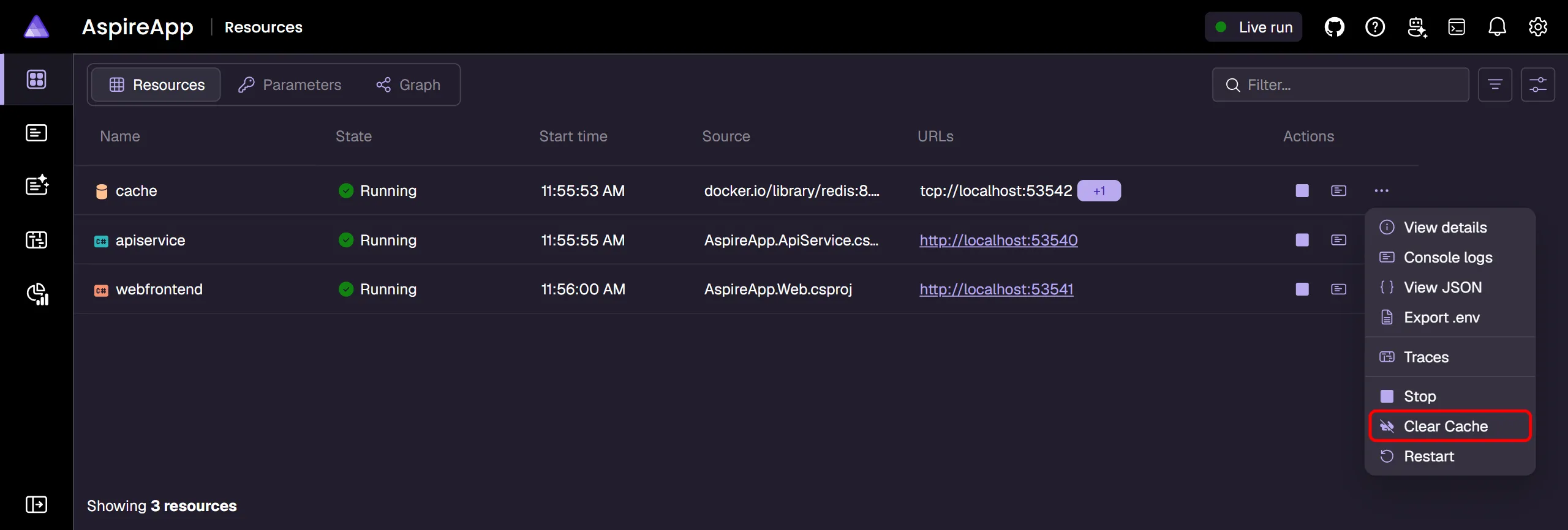This screenshot has width=1568, height=530.
Task: Expand the +1 URLs badge for cache
Action: (x=1099, y=191)
